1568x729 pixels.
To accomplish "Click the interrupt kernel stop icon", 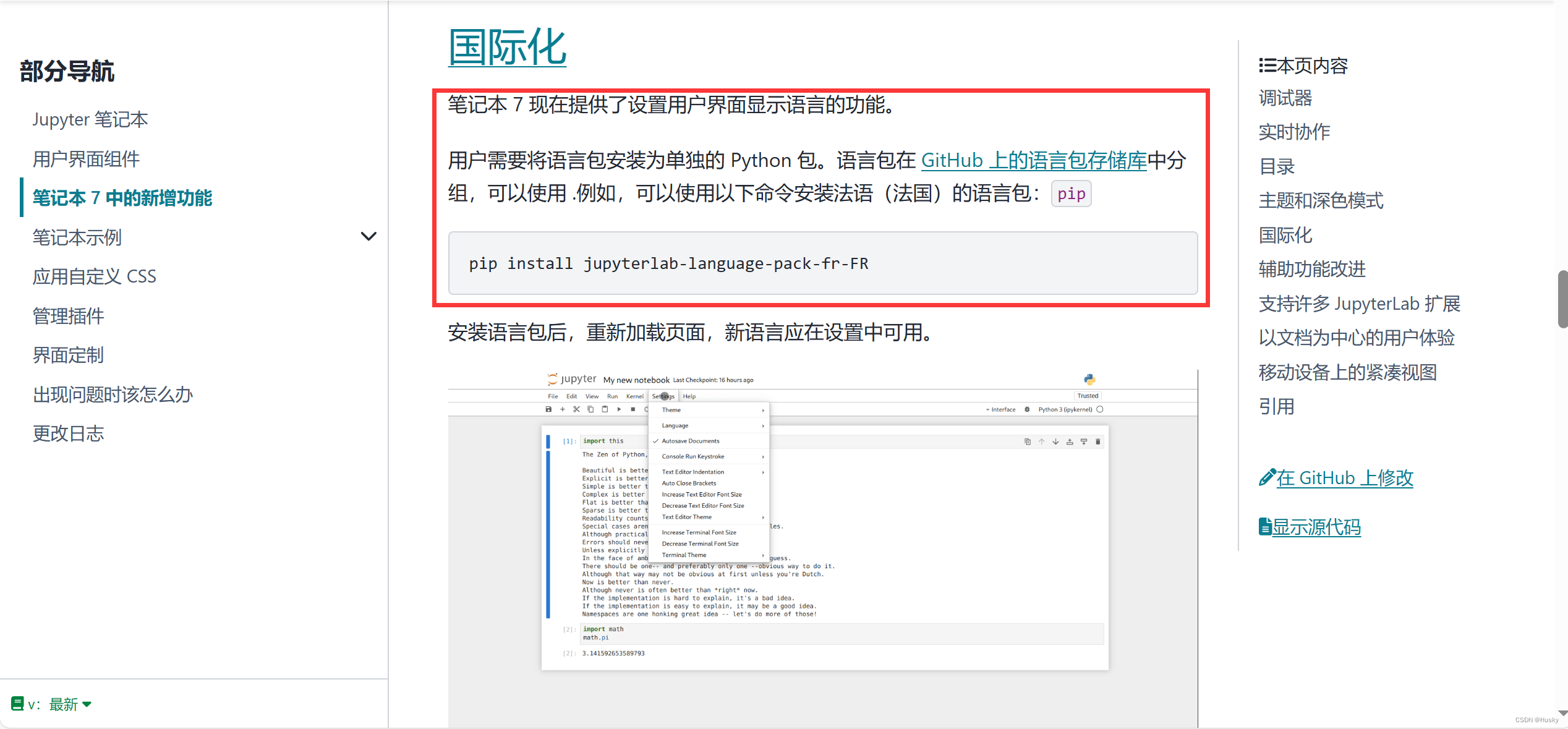I will pos(633,409).
